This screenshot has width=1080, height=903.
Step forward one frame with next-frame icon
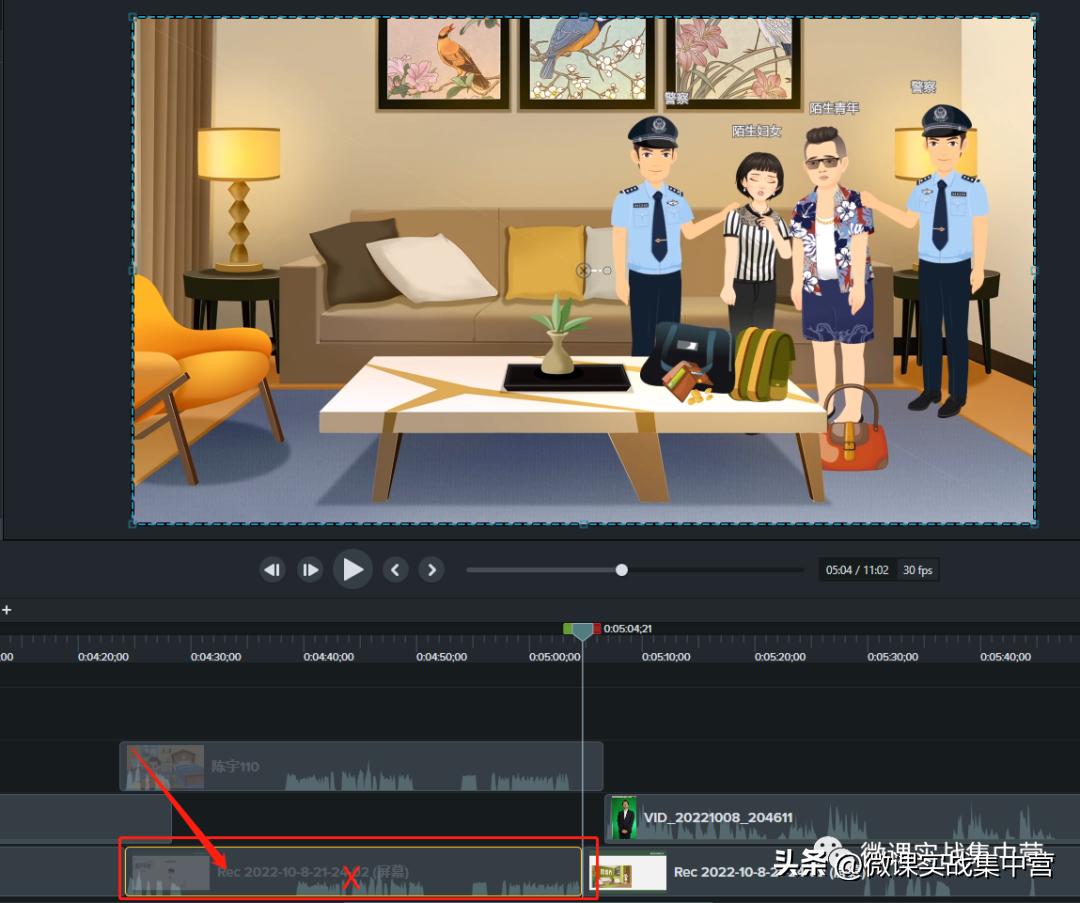coord(310,569)
